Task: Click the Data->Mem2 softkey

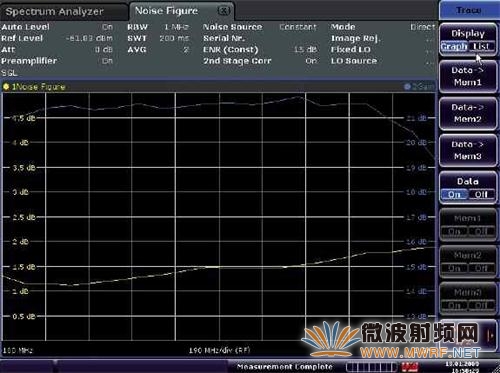Action: pos(468,113)
